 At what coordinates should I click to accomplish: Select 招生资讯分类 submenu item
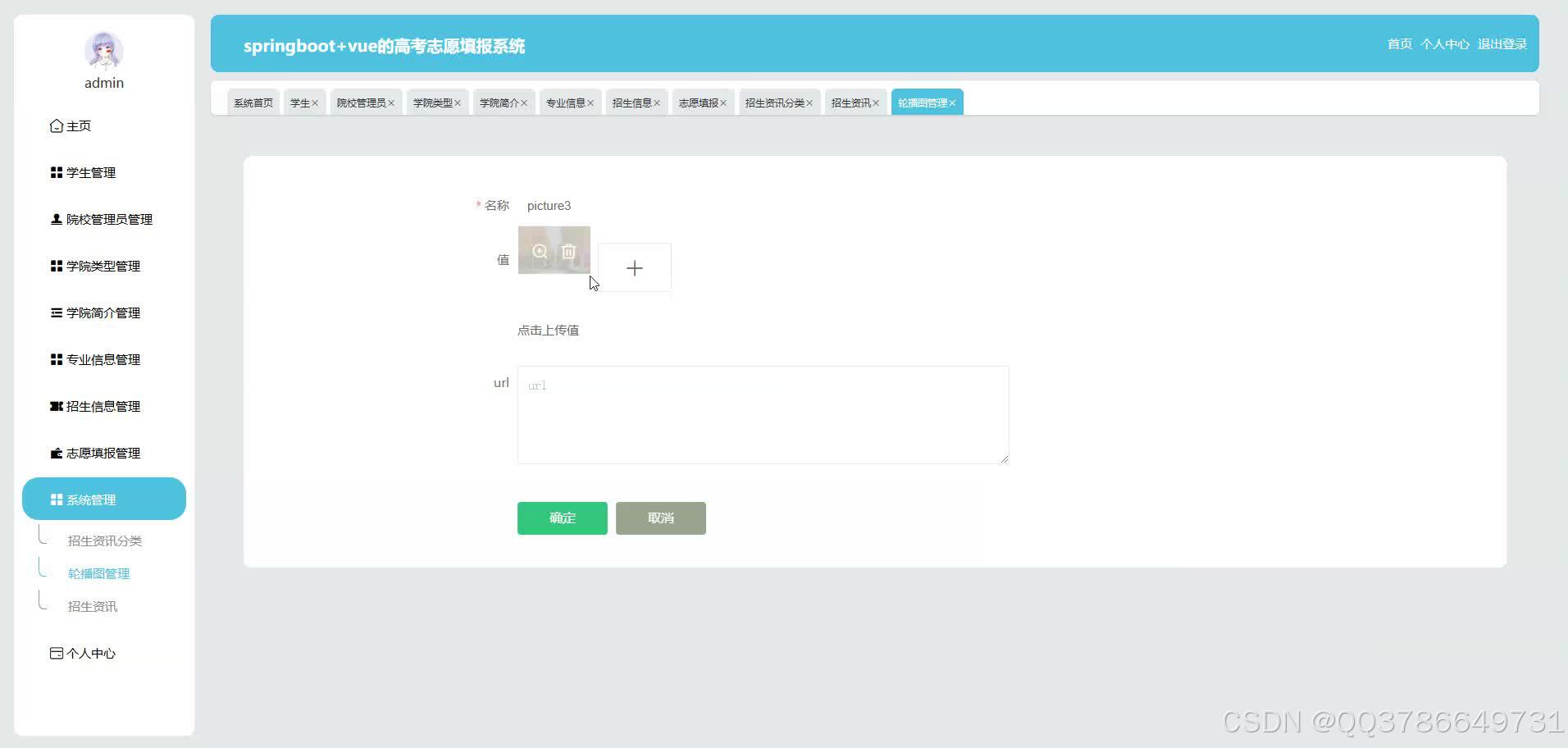(105, 540)
